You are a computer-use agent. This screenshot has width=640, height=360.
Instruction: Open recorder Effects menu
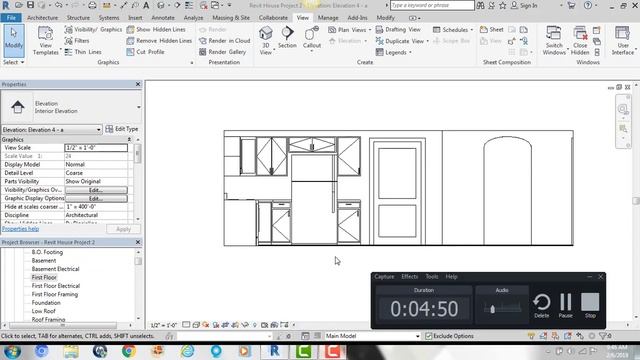point(409,277)
